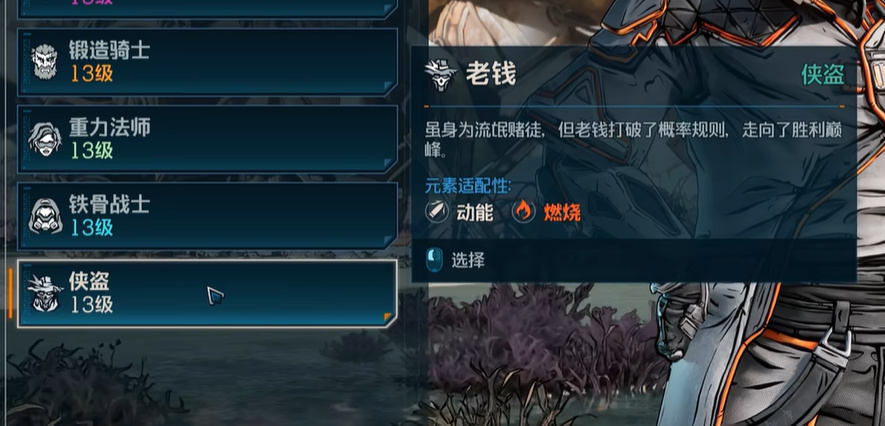Click the 燃烧 flame element icon
This screenshot has height=426, width=885.
523,212
